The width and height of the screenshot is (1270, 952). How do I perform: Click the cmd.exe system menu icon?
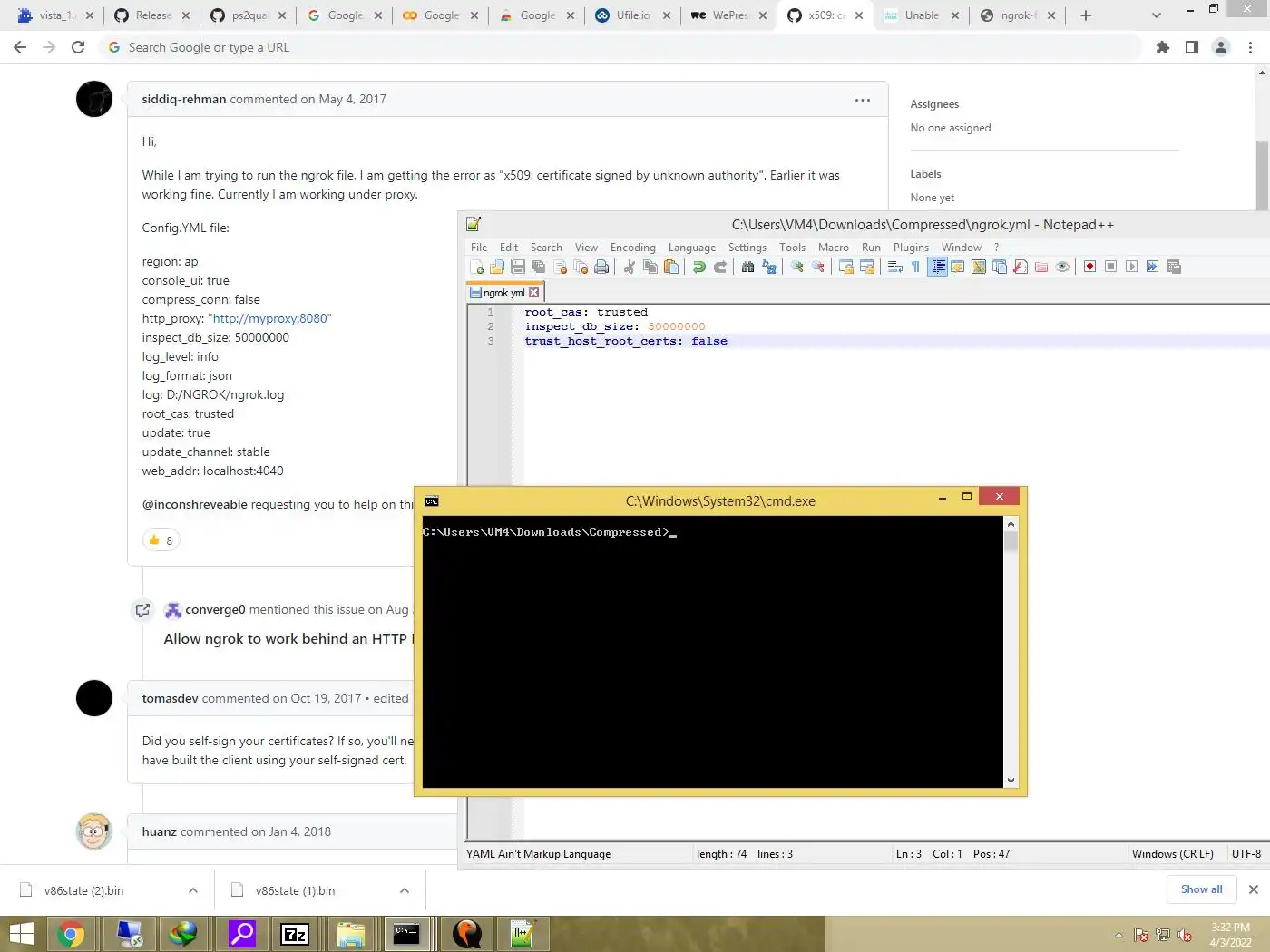pos(432,501)
